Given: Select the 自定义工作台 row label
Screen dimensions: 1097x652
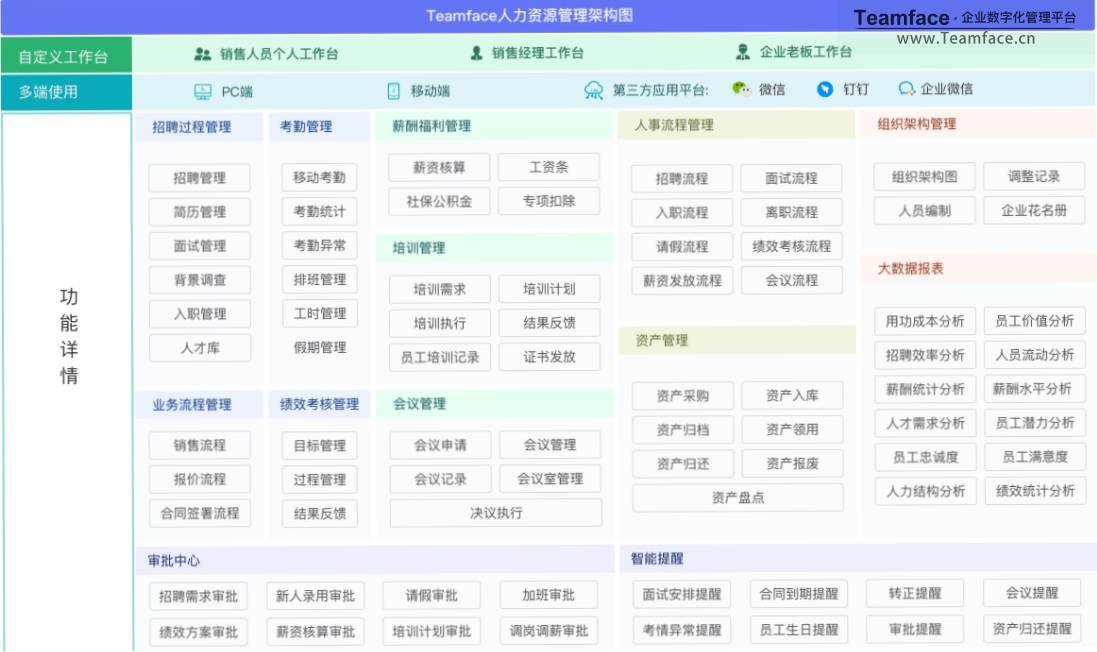Looking at the screenshot, I should point(66,55).
